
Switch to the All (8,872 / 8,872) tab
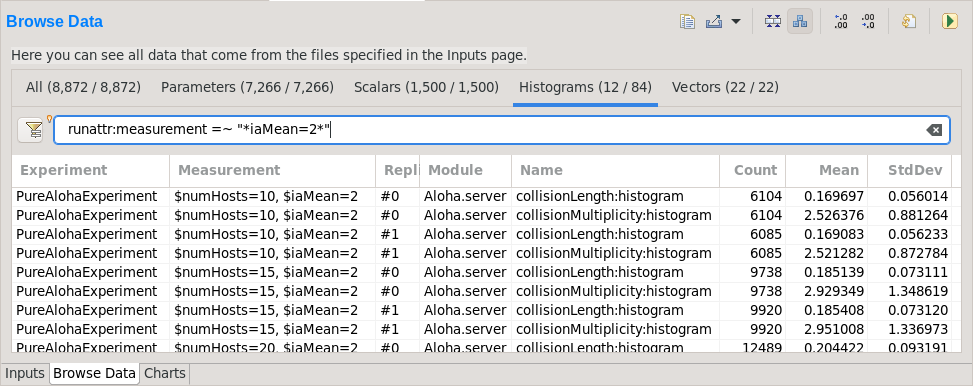click(x=83, y=88)
